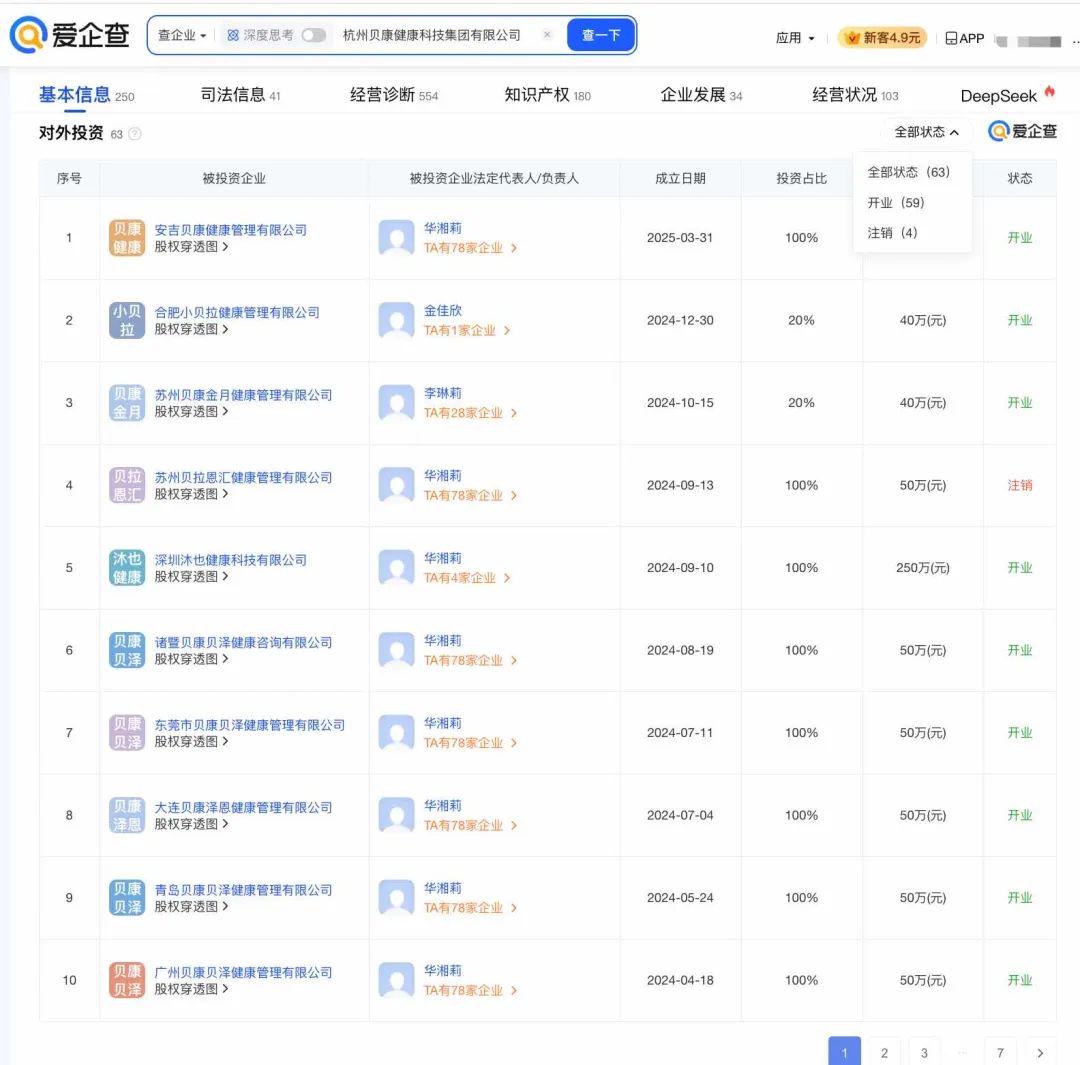The image size is (1080, 1065).
Task: Click the 贝康贝泽 logo icon for 东莞 row
Action: coord(127,732)
